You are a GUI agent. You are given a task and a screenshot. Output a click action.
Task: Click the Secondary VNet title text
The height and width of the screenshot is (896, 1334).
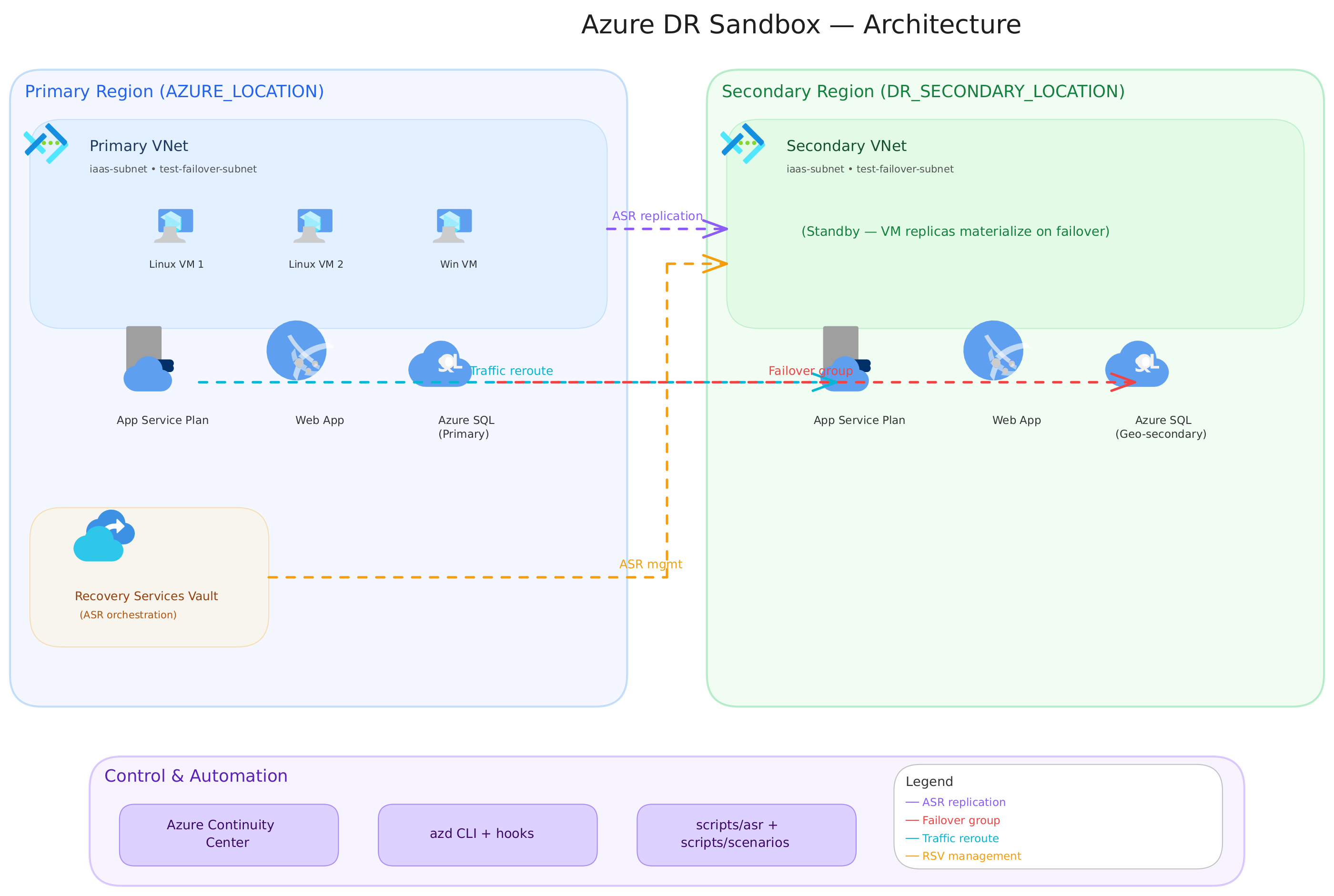pyautogui.click(x=847, y=146)
